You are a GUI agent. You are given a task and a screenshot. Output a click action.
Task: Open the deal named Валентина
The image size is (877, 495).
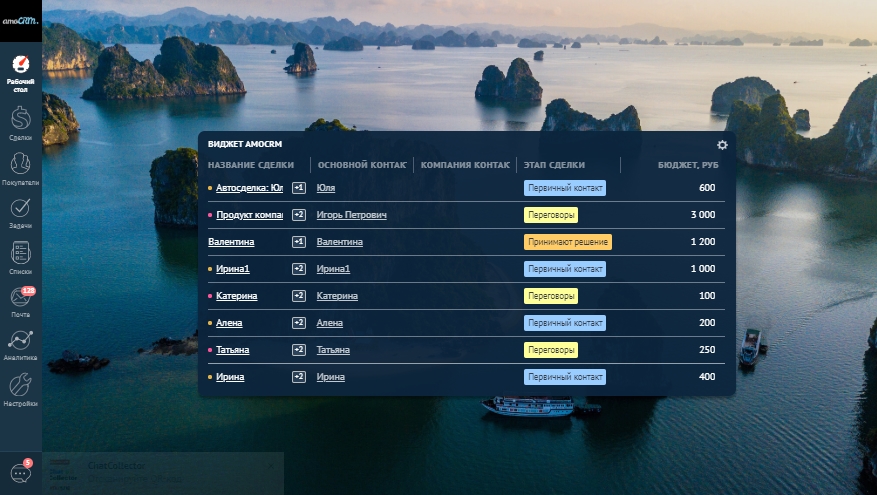(231, 242)
